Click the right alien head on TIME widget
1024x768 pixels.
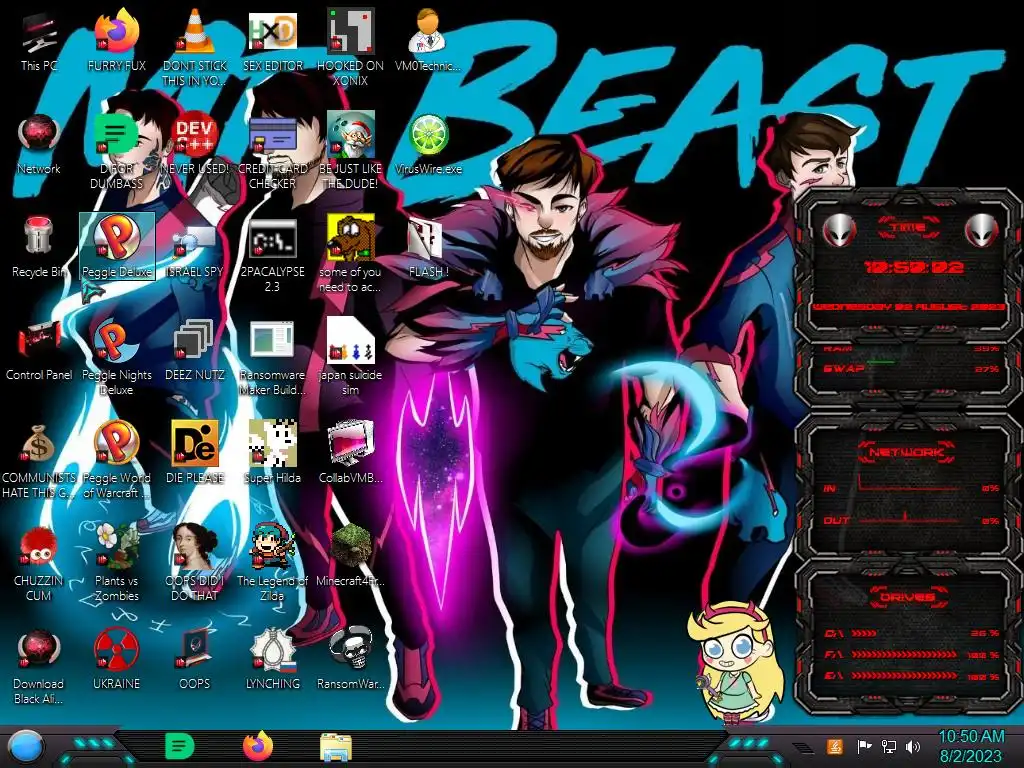pyautogui.click(x=982, y=230)
